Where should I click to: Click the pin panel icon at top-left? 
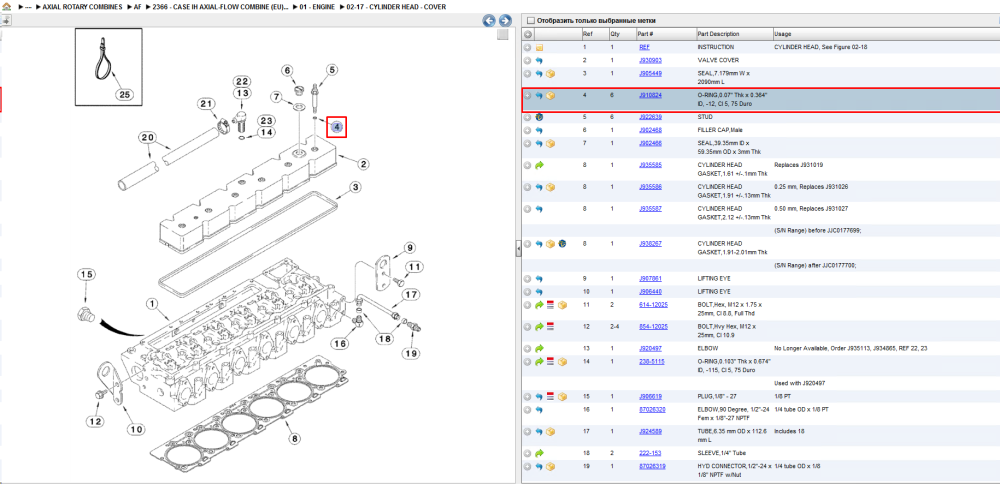point(6,20)
